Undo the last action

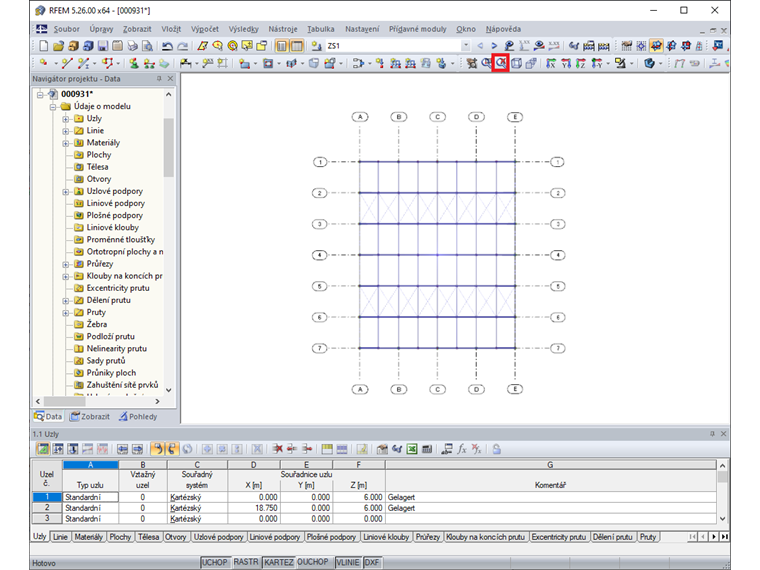(x=167, y=46)
